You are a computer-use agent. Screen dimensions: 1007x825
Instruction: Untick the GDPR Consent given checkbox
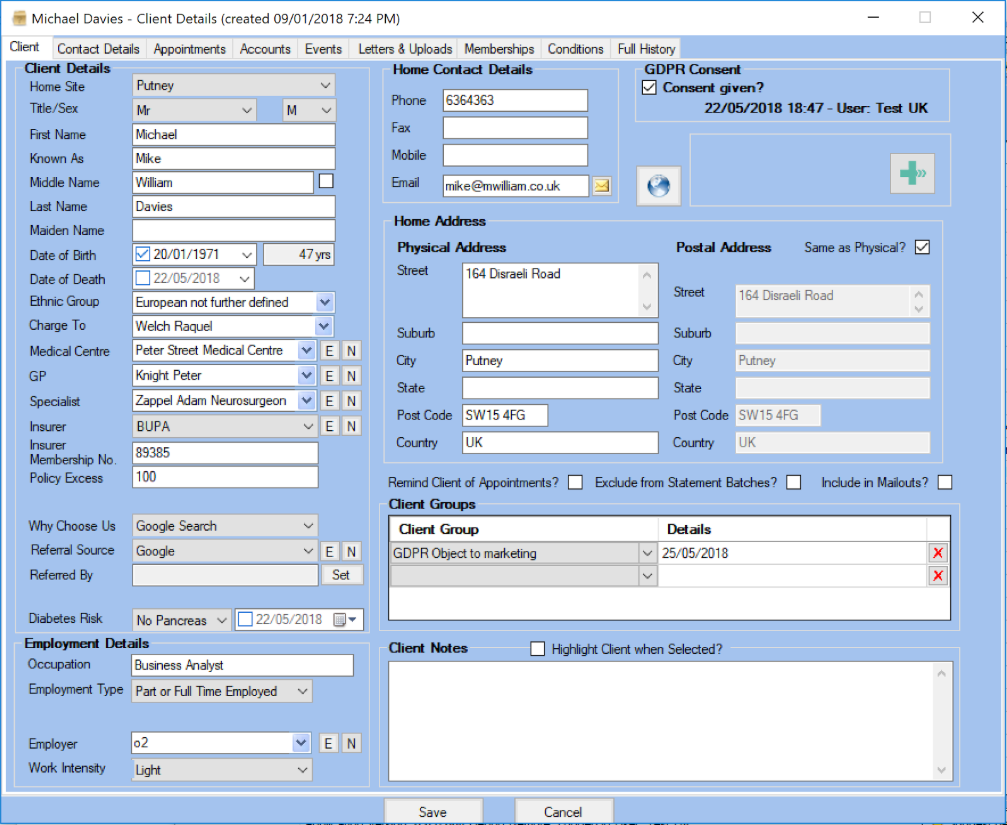pos(649,88)
